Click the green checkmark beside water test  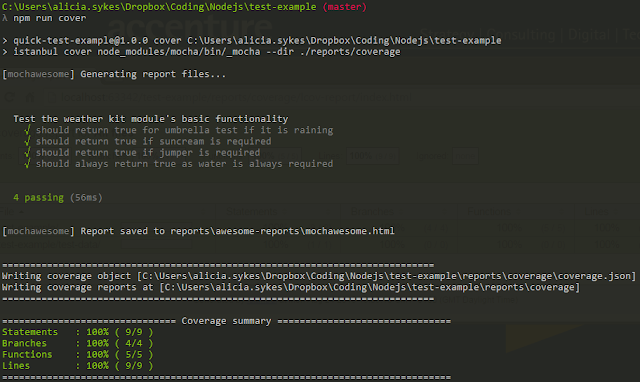[27, 164]
